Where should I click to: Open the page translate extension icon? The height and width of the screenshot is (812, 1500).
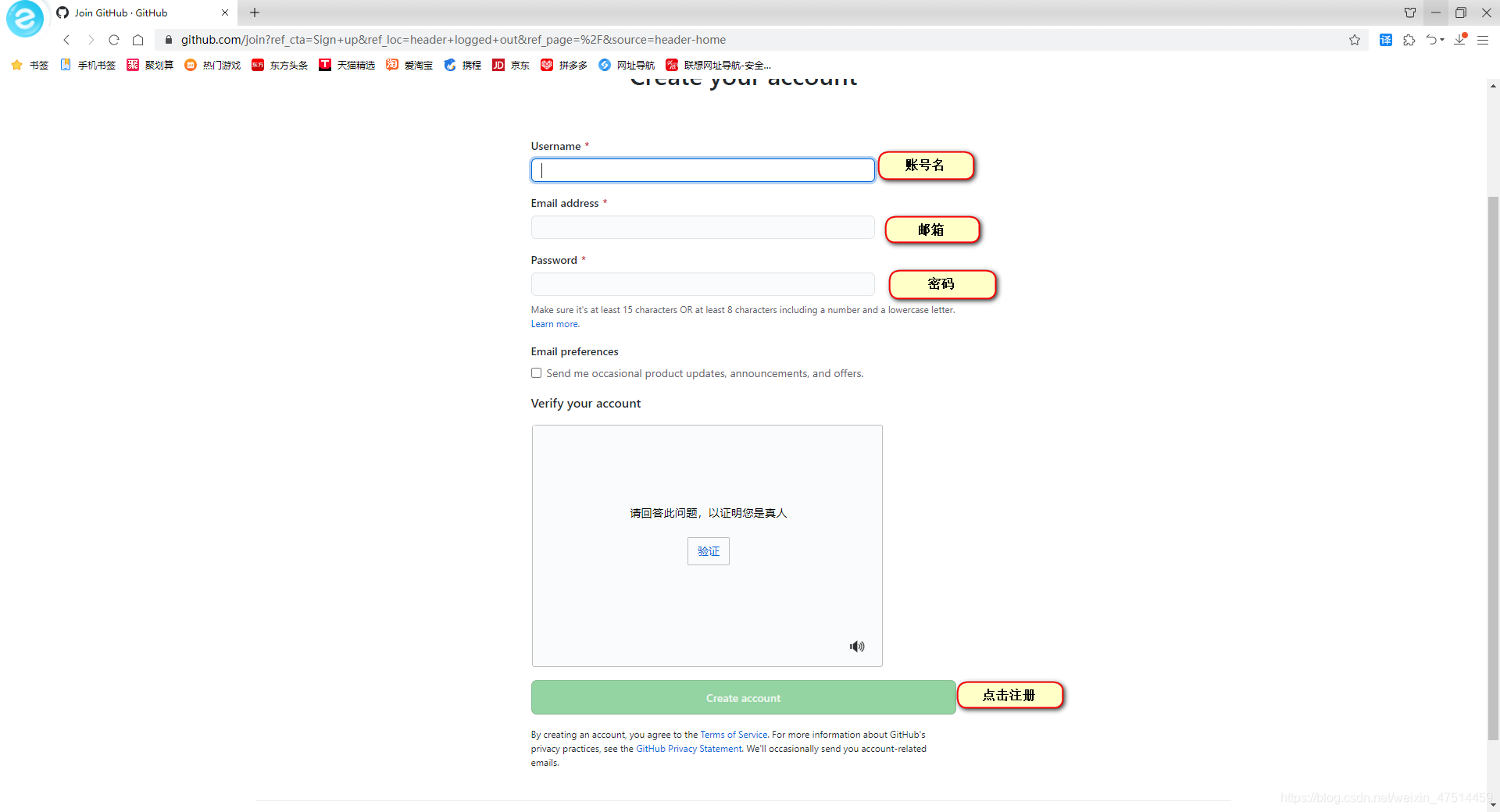[1386, 40]
